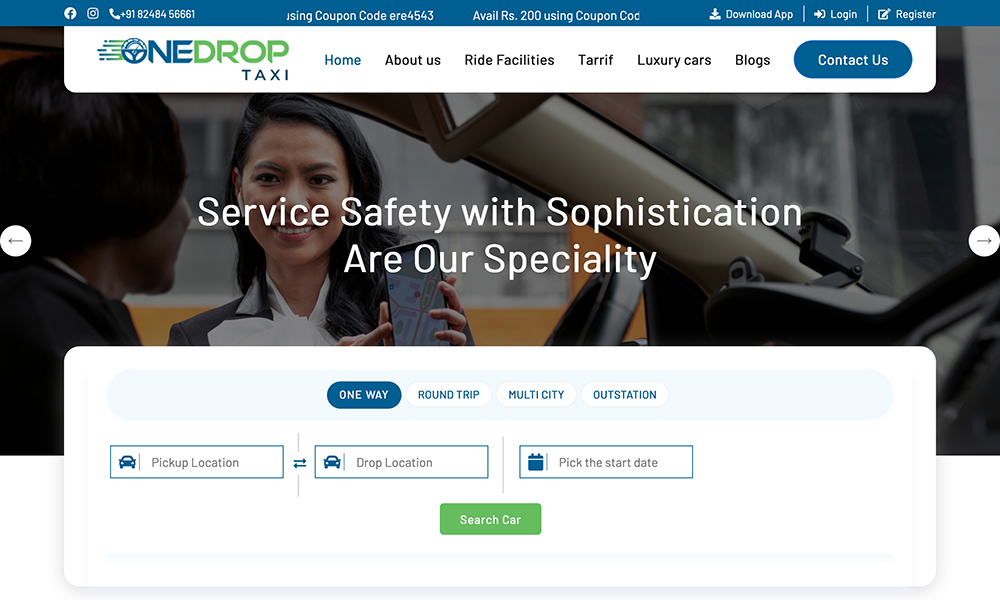The image size is (1000, 600).
Task: Advance slider with right arrow
Action: pos(984,241)
